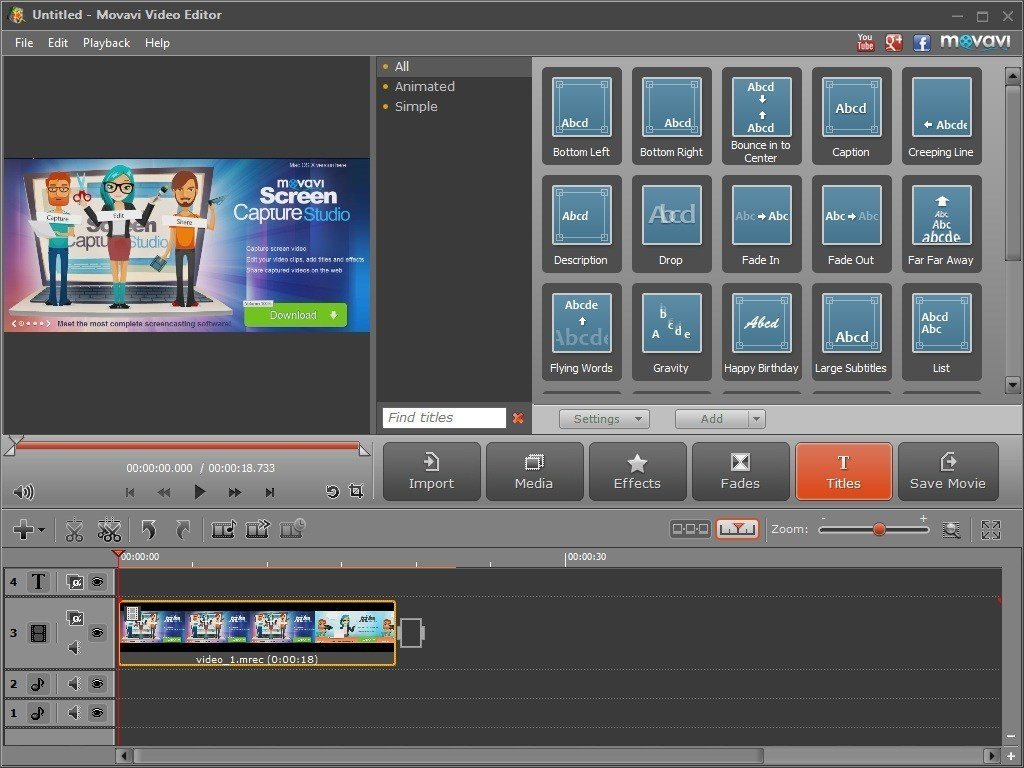This screenshot has height=768, width=1024.
Task: Click the Save Movie button
Action: (948, 472)
